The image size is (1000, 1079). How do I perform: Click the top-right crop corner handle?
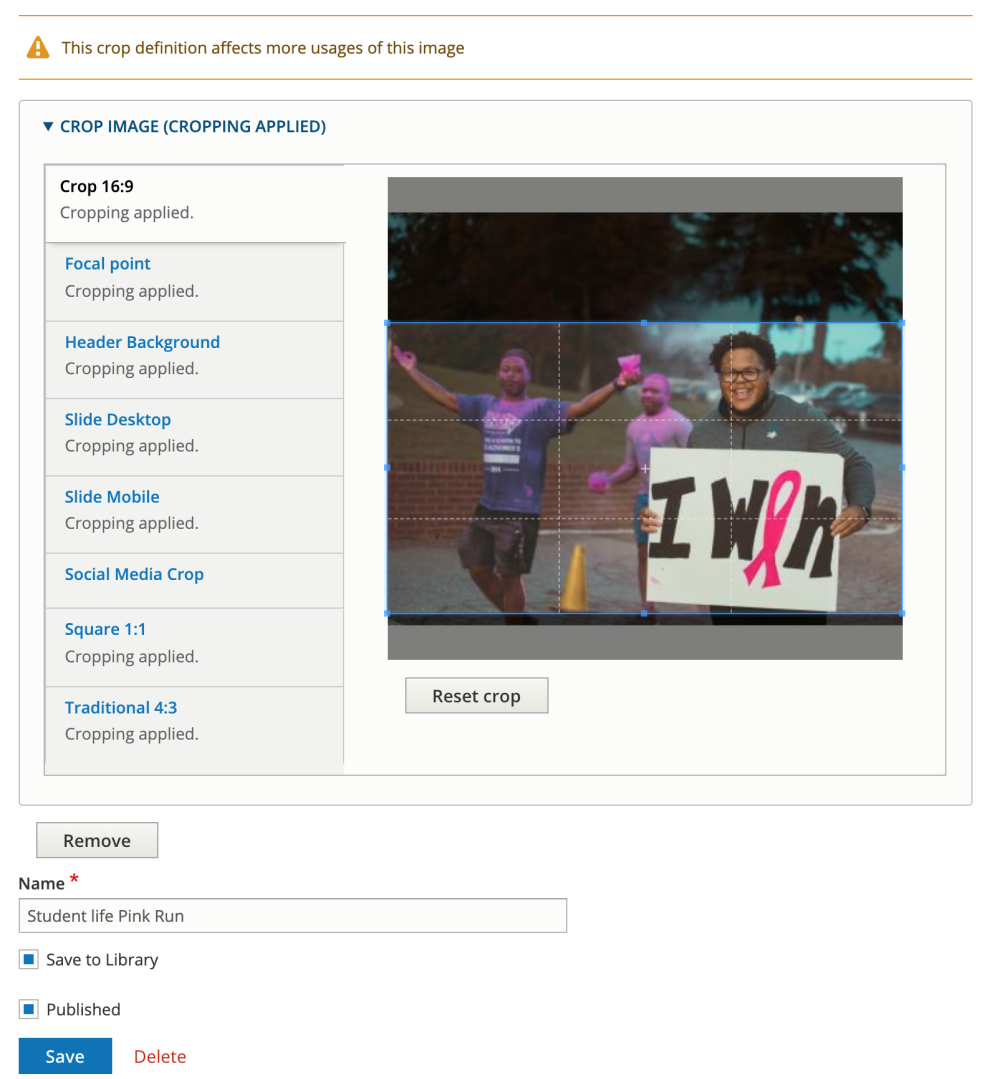click(902, 323)
